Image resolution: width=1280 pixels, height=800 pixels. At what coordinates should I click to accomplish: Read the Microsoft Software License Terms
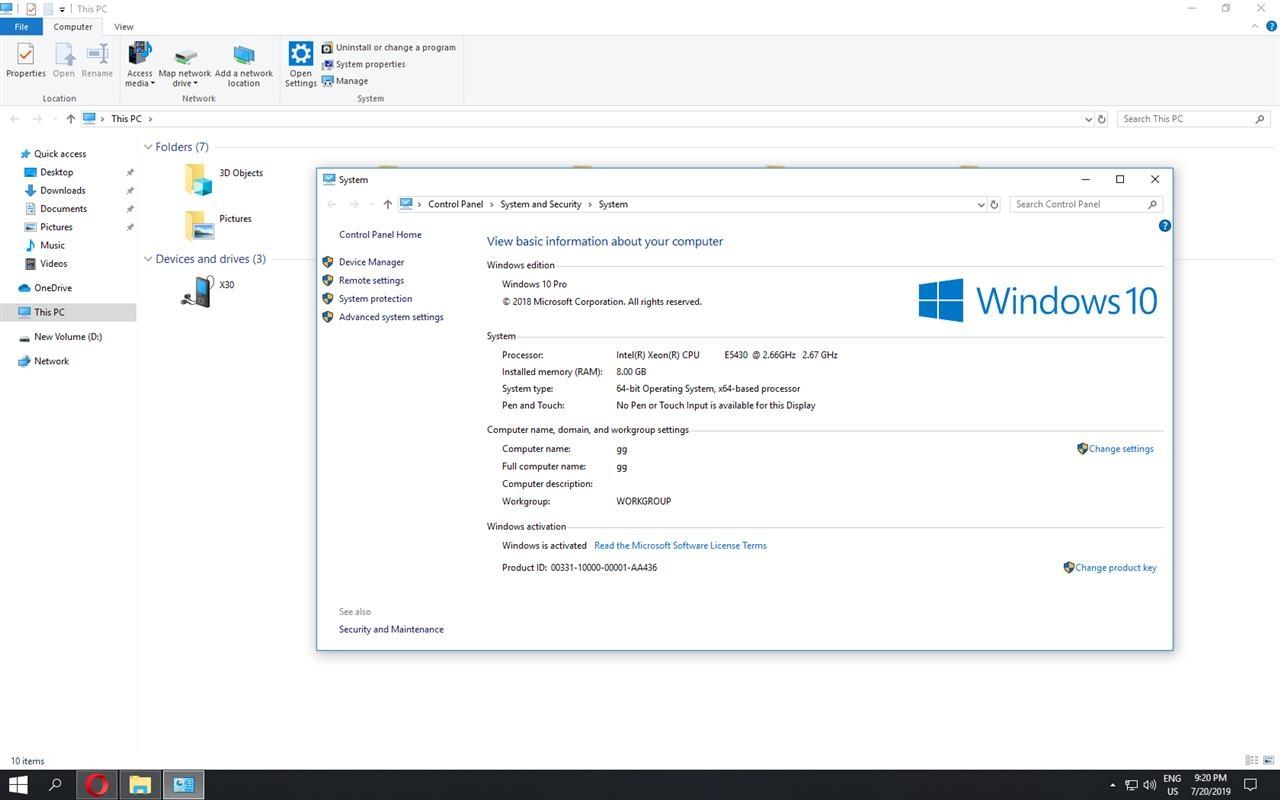[x=680, y=546]
